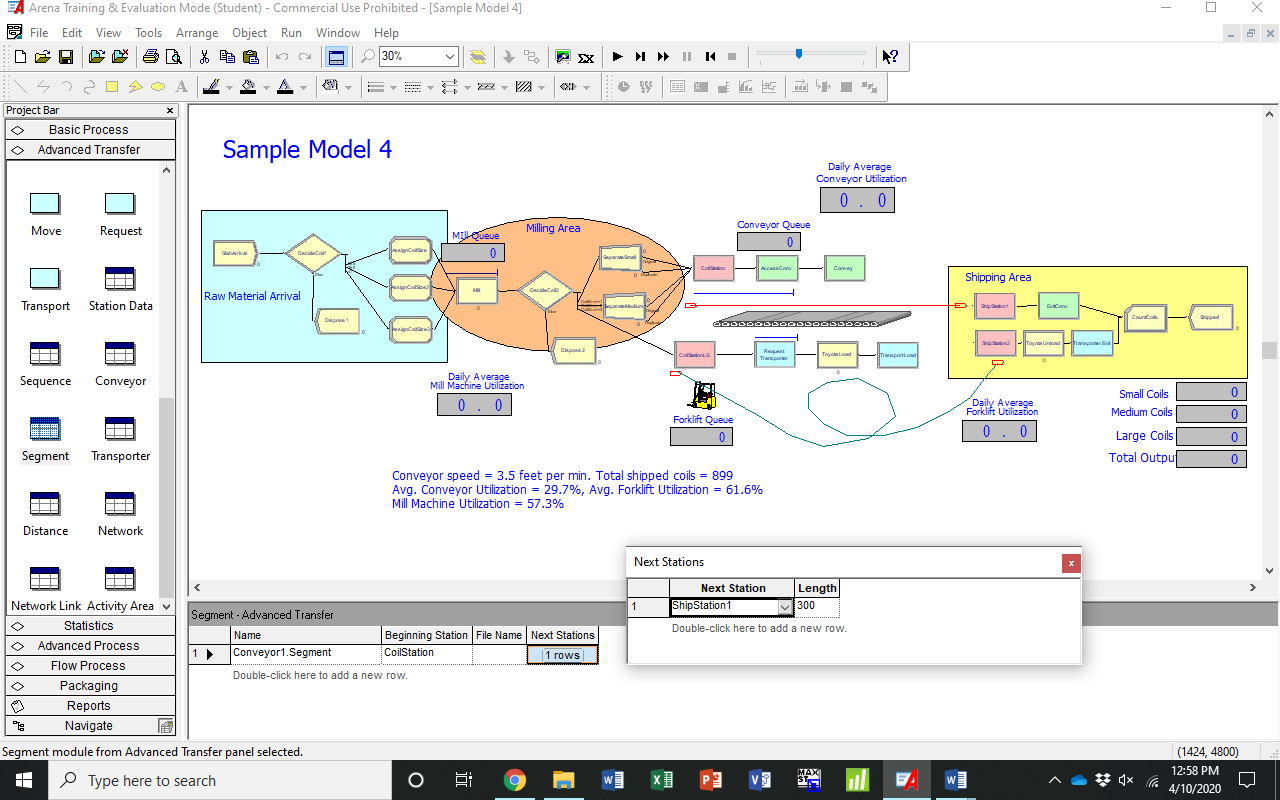Select the Network Link module
The image size is (1280, 800).
[x=45, y=579]
